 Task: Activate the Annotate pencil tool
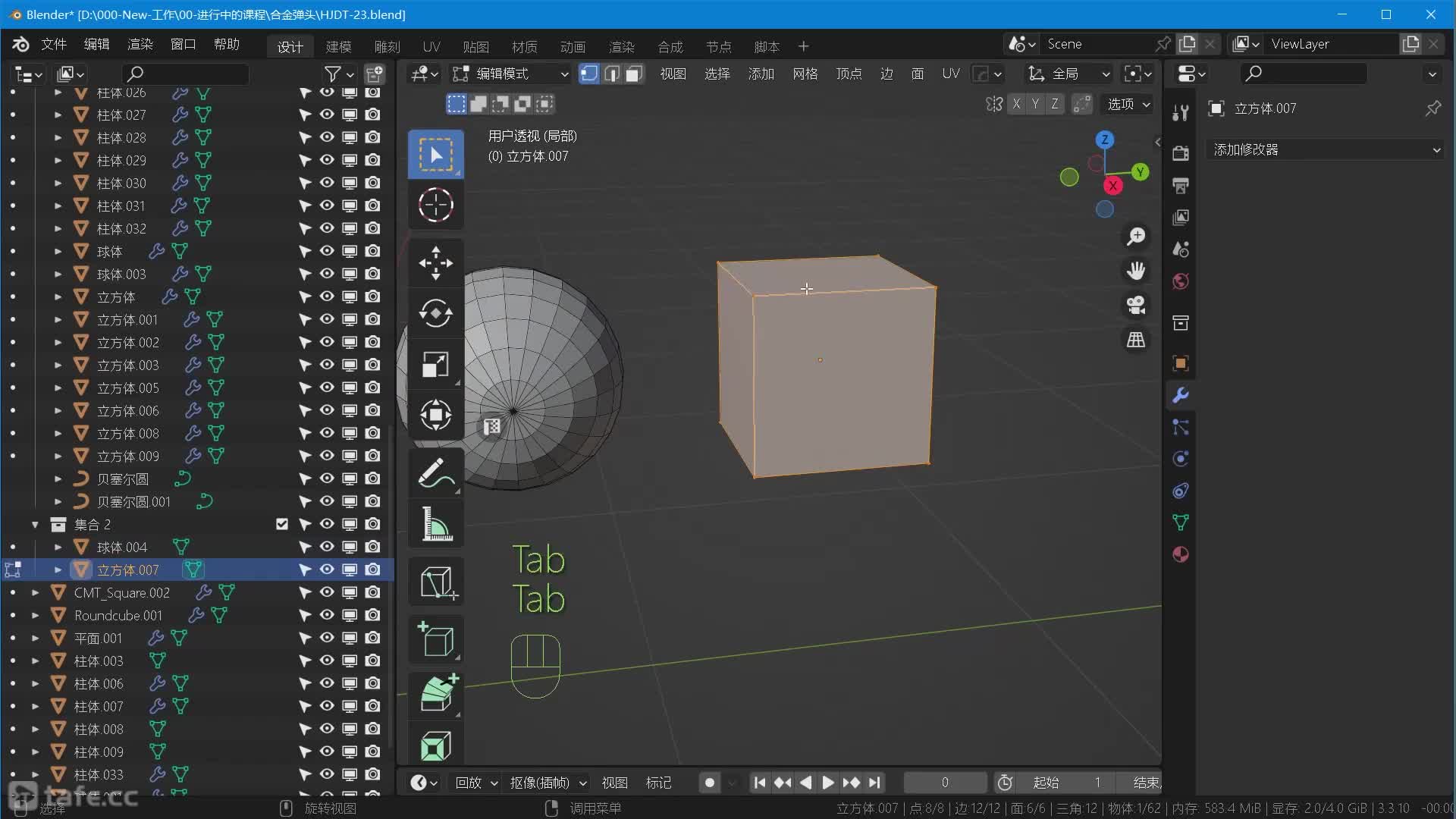pyautogui.click(x=435, y=473)
